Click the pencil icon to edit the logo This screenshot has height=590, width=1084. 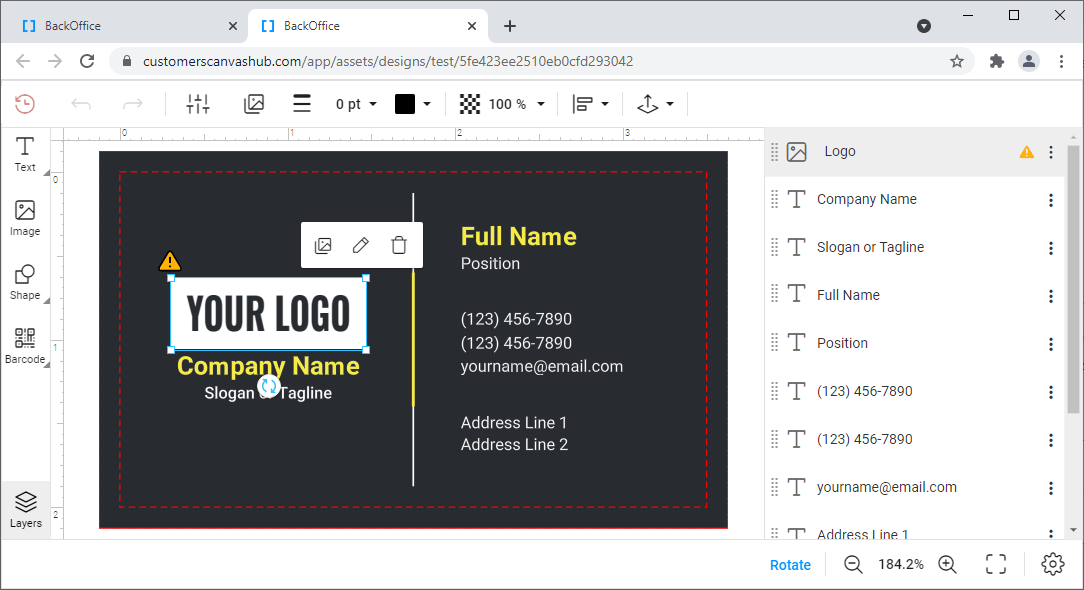tap(360, 244)
